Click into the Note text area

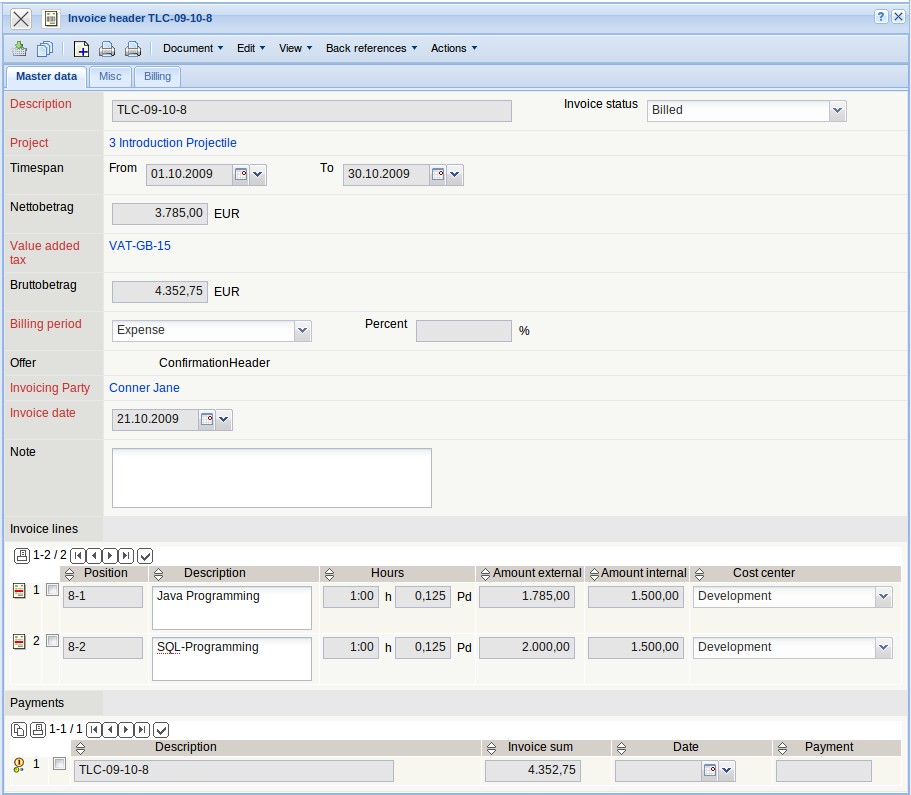tap(271, 478)
